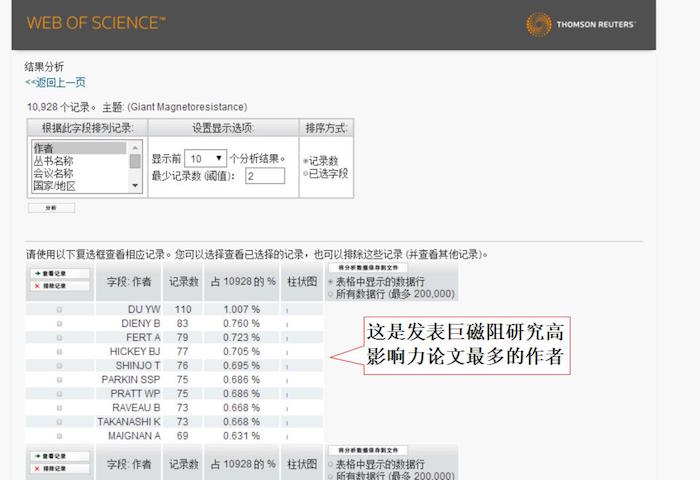Image resolution: width=700 pixels, height=480 pixels.
Task: Click the top 将分析数据保存到文件 button
Action: [368, 267]
